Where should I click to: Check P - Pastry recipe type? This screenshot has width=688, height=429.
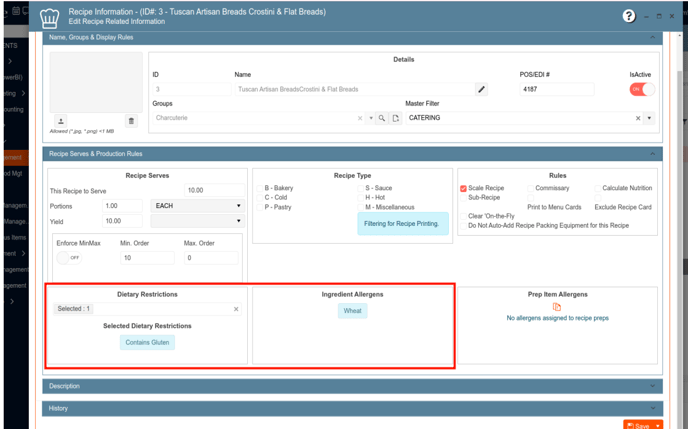[259, 207]
